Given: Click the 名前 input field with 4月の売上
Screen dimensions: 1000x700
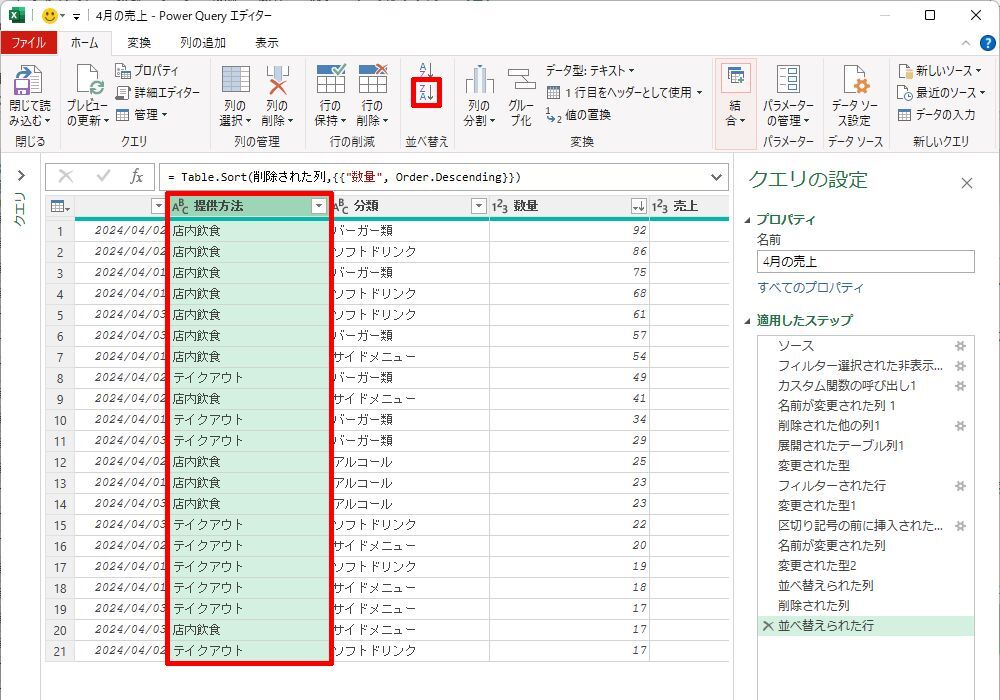Looking at the screenshot, I should pyautogui.click(x=865, y=262).
